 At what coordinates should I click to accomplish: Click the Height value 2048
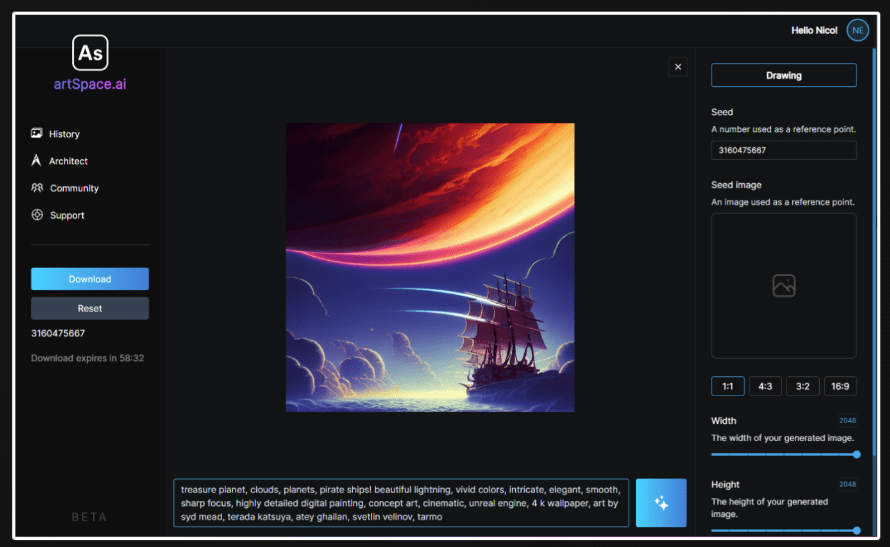847,484
